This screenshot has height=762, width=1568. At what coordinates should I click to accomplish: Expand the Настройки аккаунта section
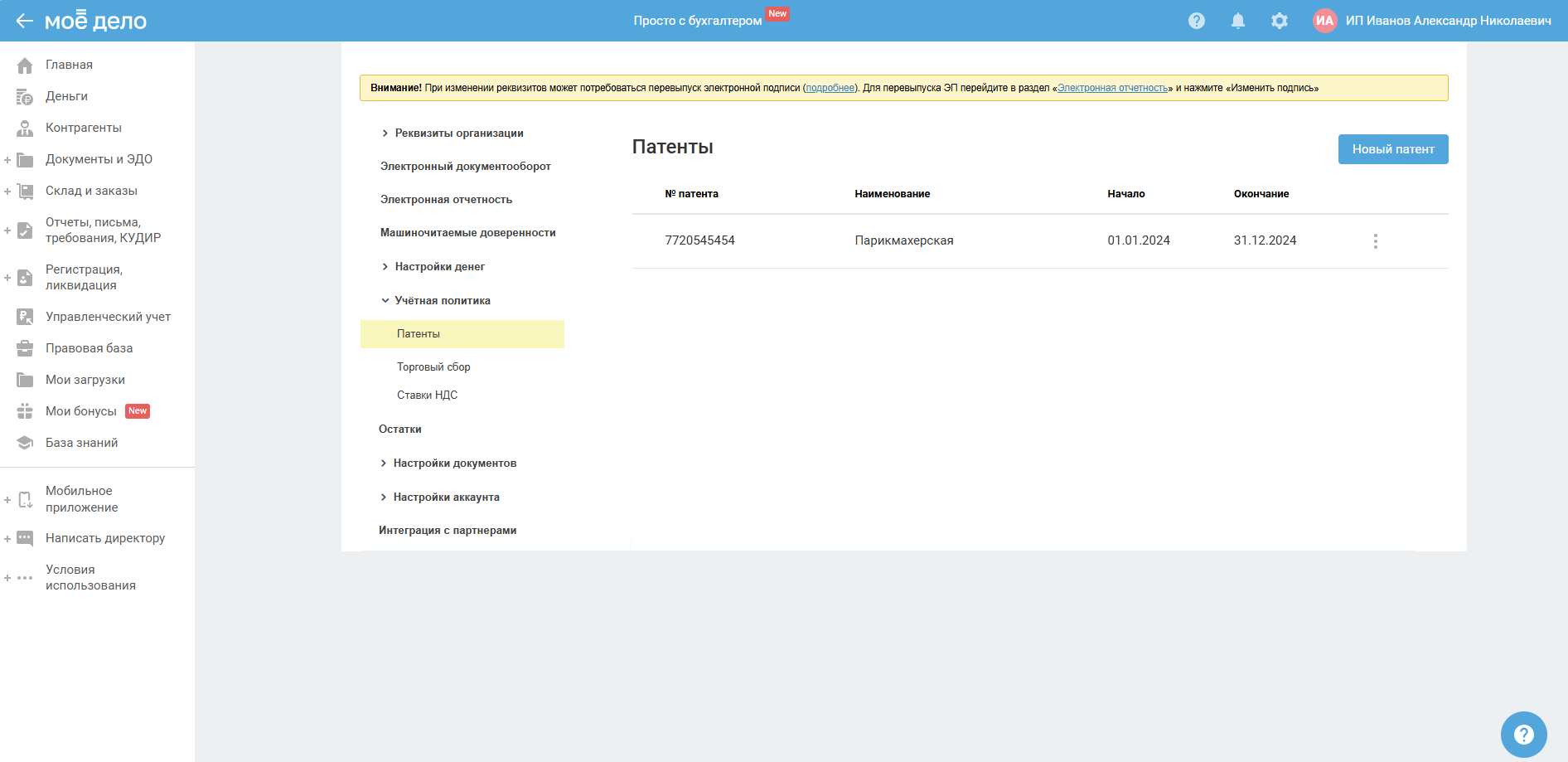tap(384, 497)
